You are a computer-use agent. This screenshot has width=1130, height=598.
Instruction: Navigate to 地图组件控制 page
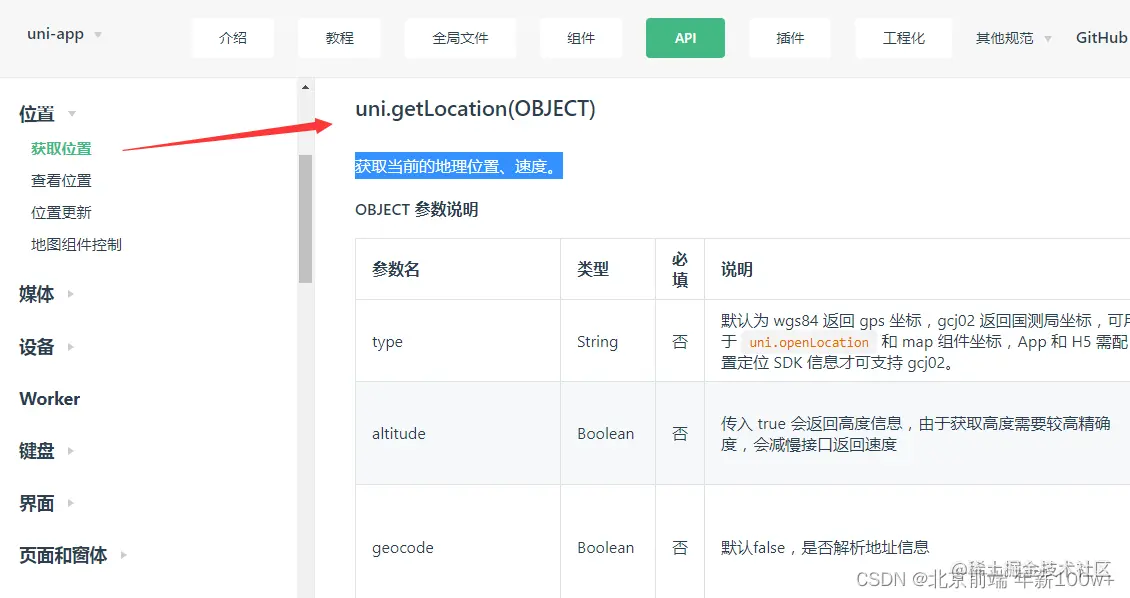click(x=75, y=244)
